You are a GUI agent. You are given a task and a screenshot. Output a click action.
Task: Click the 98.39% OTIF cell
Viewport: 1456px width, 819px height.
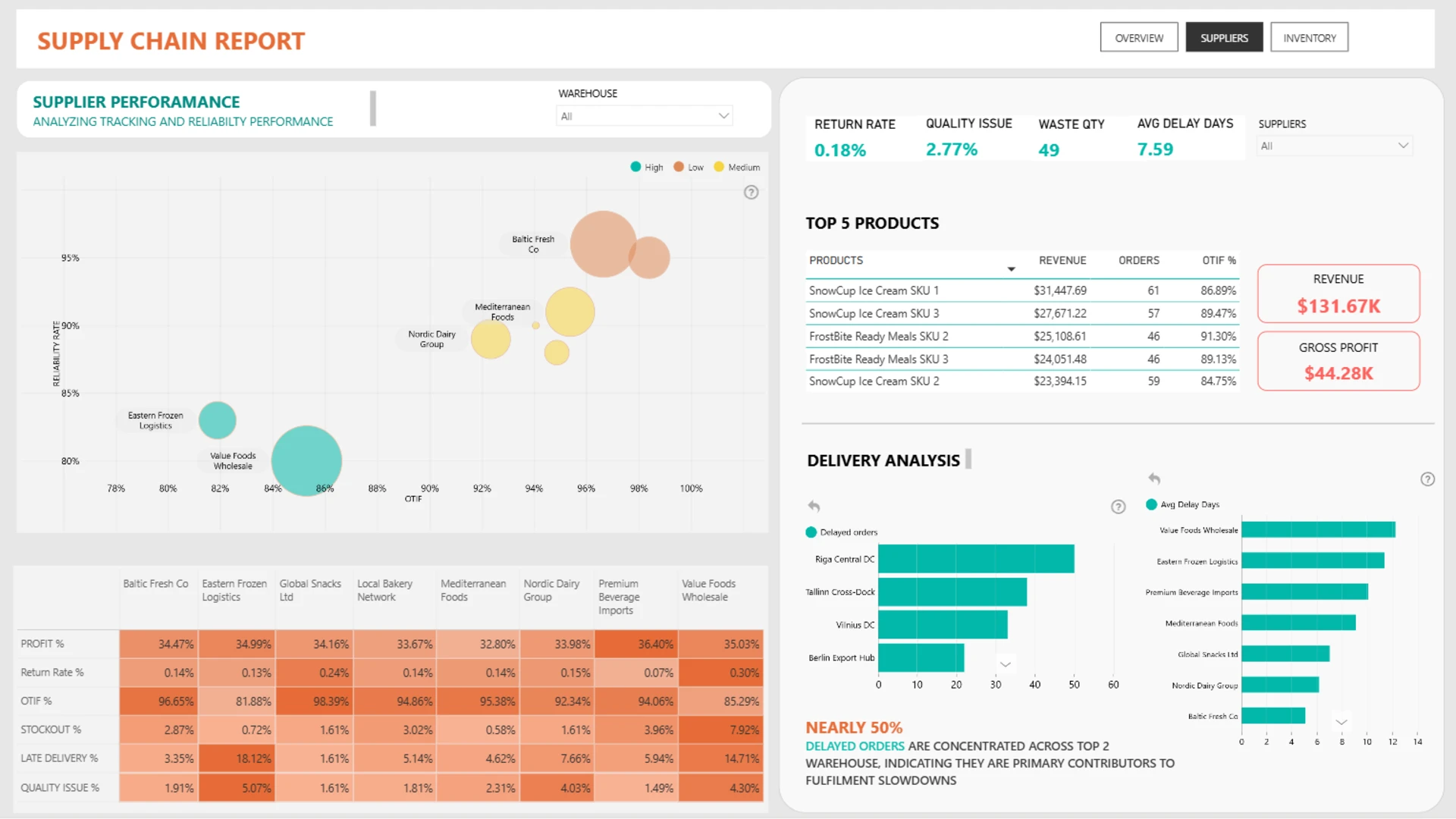314,701
